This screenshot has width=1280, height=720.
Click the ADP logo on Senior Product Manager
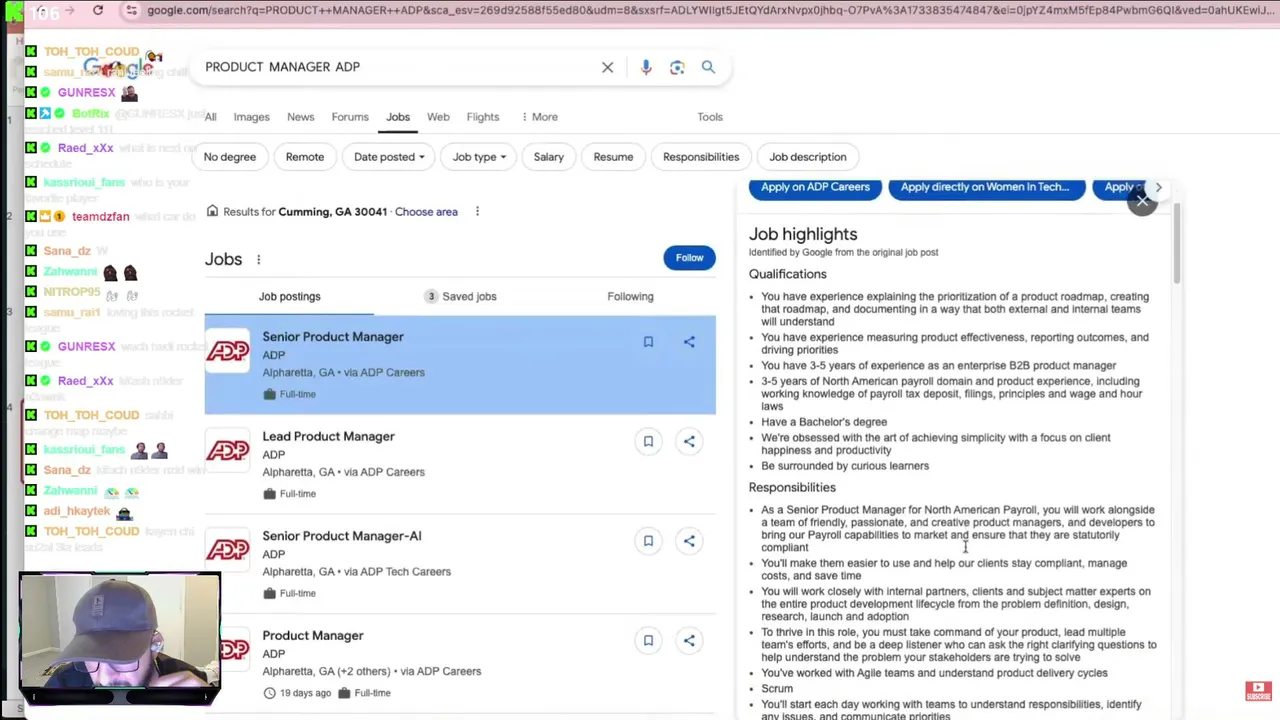(228, 351)
